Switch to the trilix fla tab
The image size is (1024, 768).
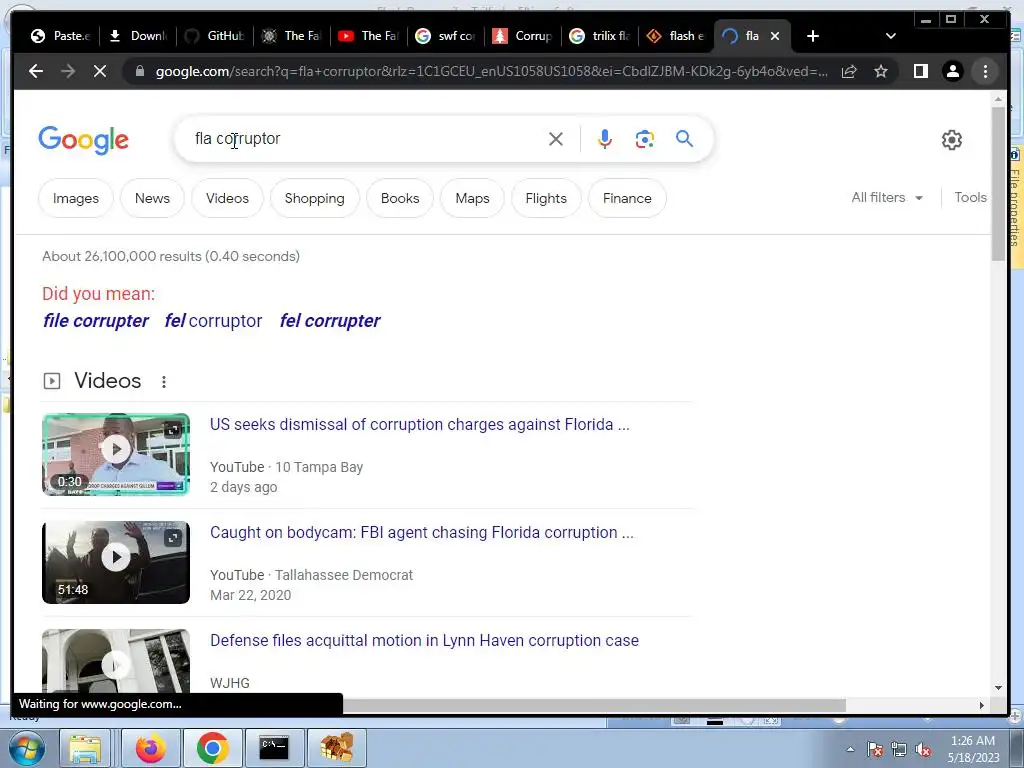pos(600,36)
